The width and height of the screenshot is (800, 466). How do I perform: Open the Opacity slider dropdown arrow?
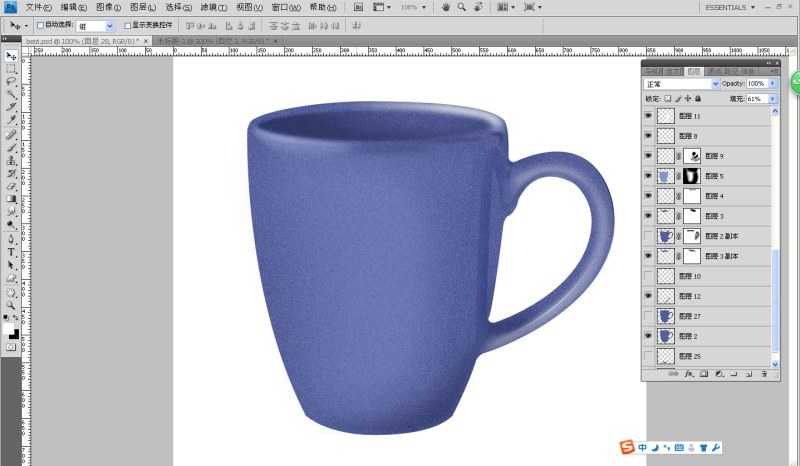(773, 84)
